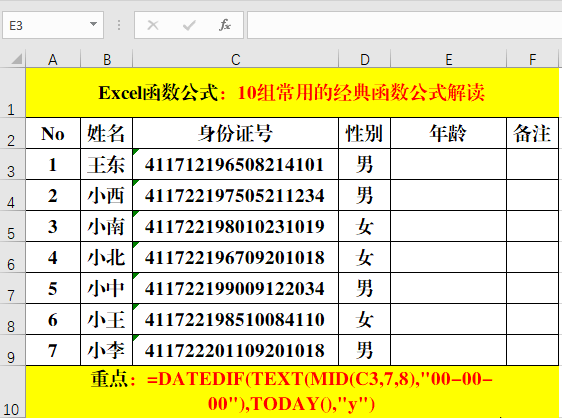Click the empty age cell for 小西
The width and height of the screenshot is (562, 418).
coord(448,195)
